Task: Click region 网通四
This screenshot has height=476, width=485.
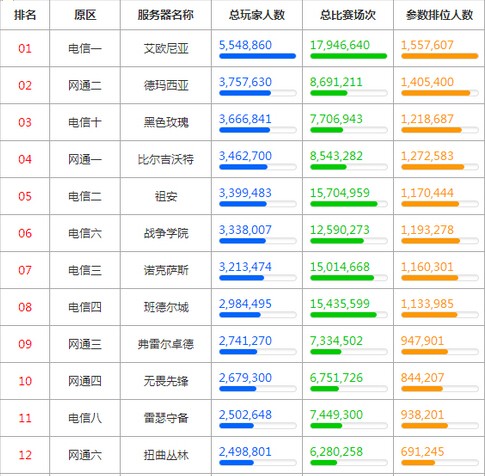Action: [85, 382]
